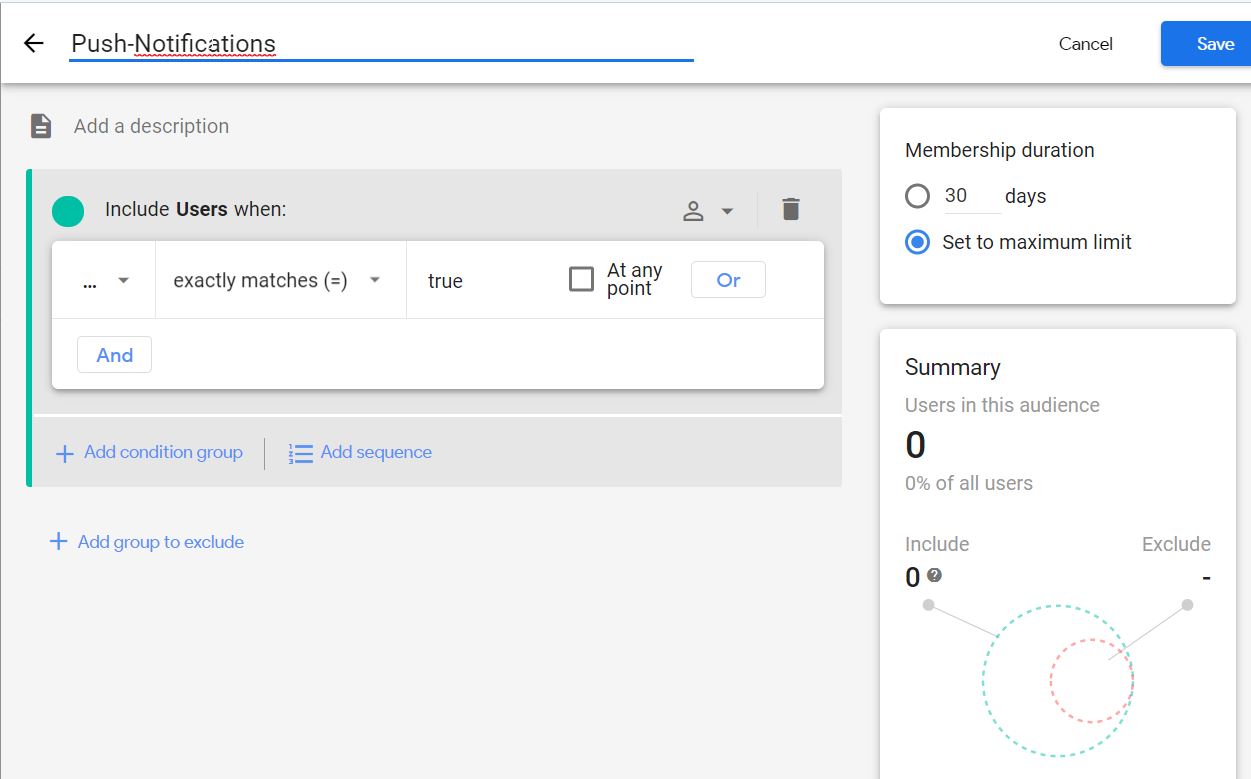
Task: Open the dimension dropdown showing ellipsis
Action: point(105,281)
